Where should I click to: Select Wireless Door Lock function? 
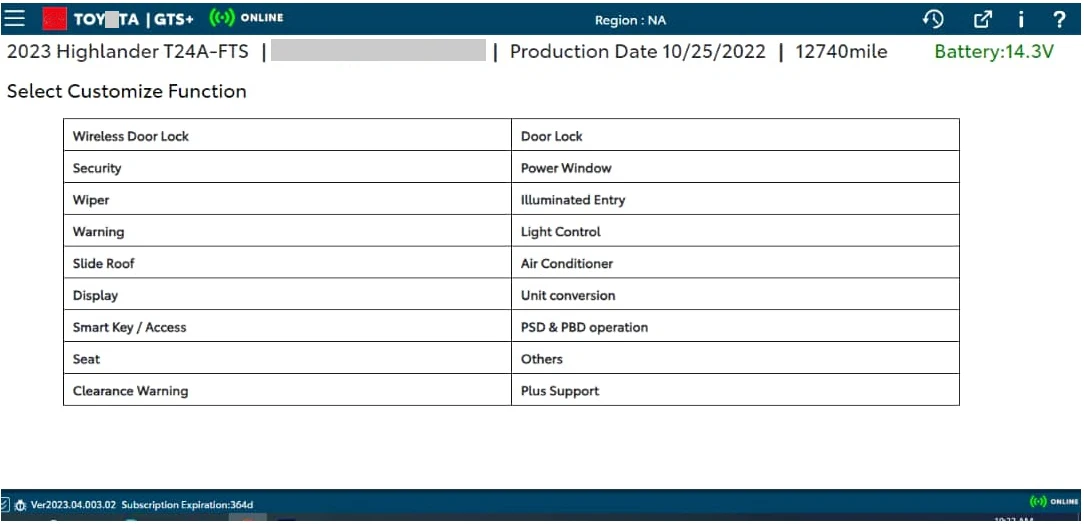click(287, 135)
